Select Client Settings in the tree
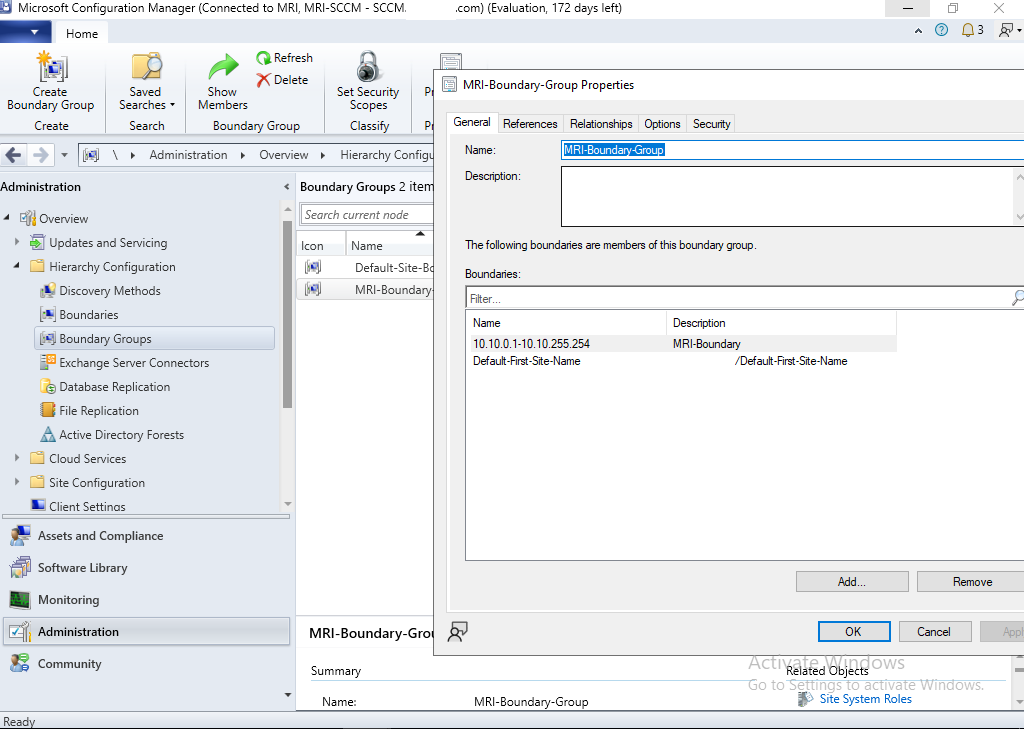Viewport: 1024px width, 729px height. (x=87, y=506)
